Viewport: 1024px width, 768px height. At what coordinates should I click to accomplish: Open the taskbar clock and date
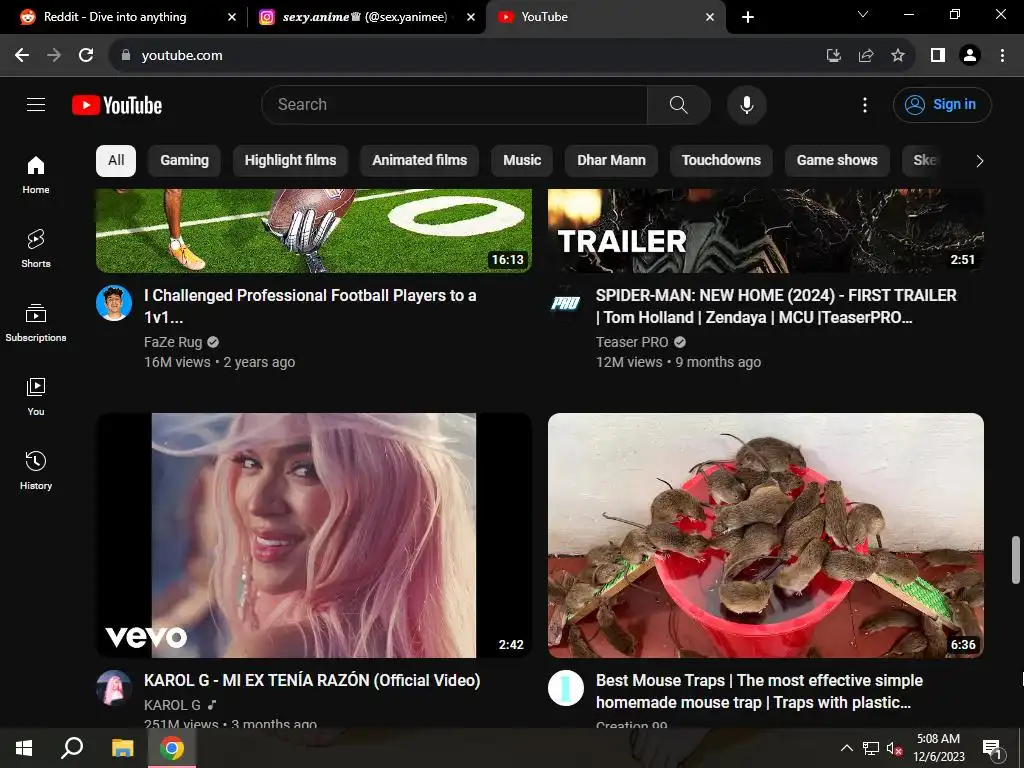[938, 748]
